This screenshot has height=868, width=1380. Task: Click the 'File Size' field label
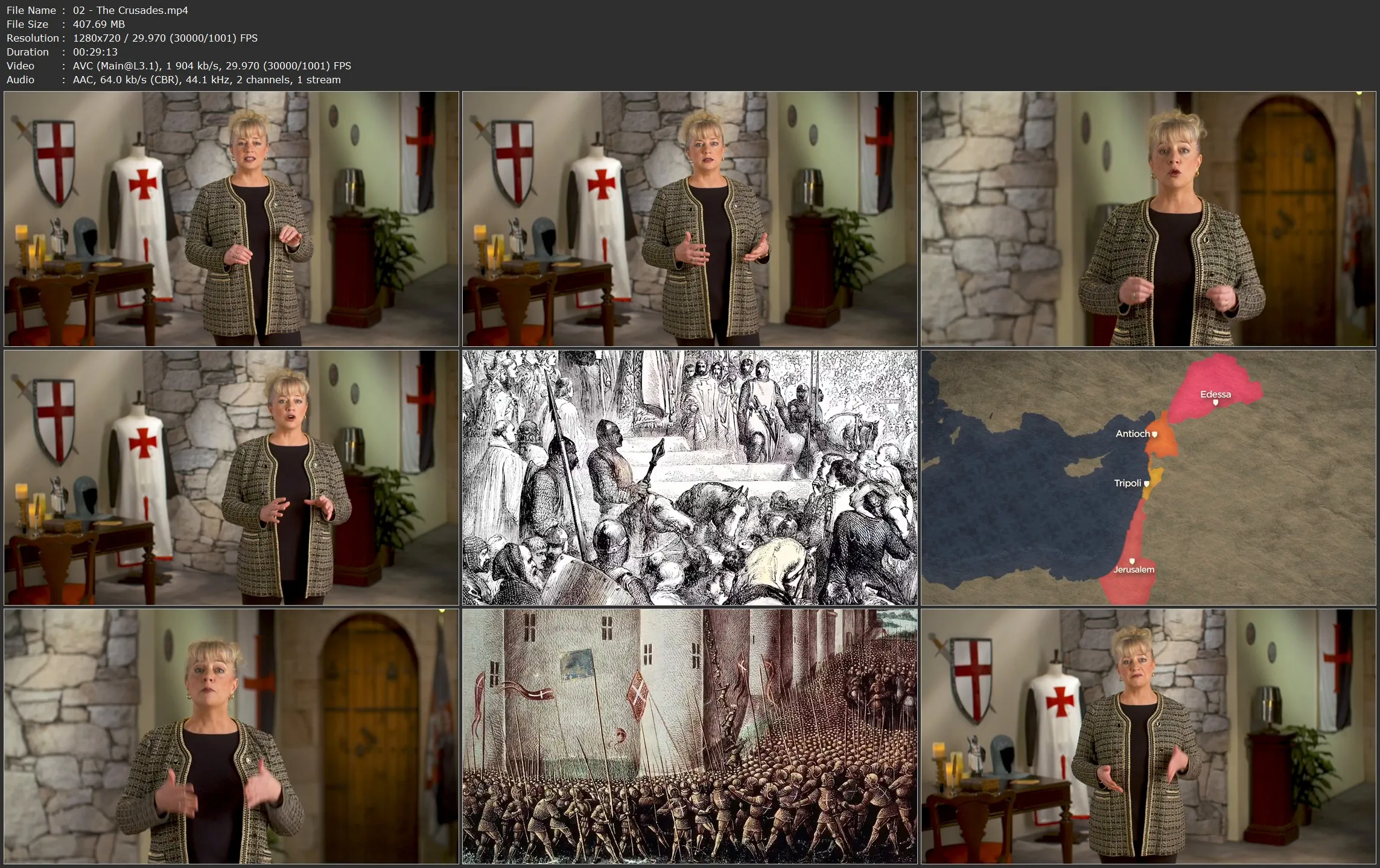pos(27,24)
